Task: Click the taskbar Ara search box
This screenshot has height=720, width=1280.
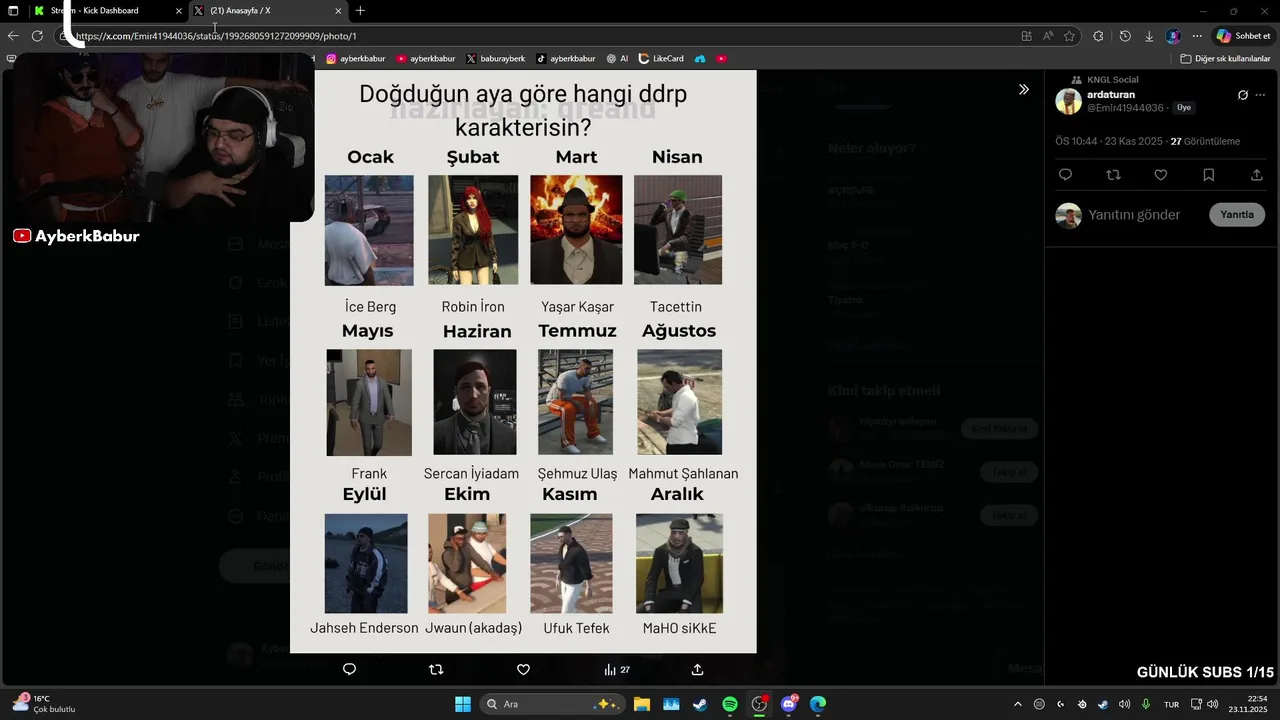Action: (551, 704)
